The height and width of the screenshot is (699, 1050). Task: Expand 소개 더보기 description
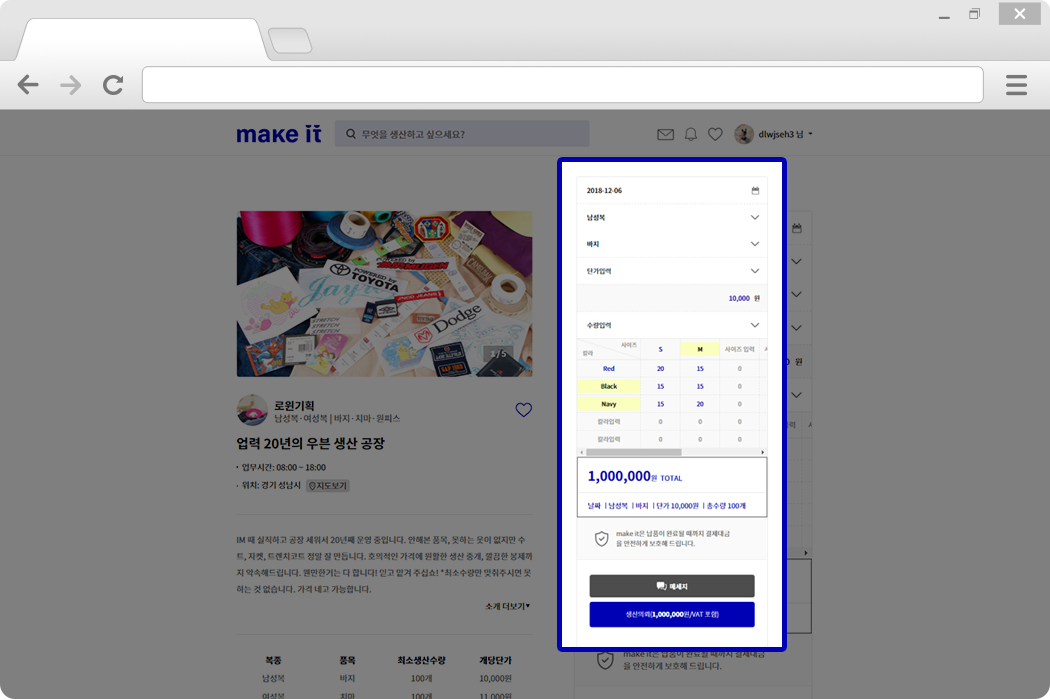click(508, 606)
